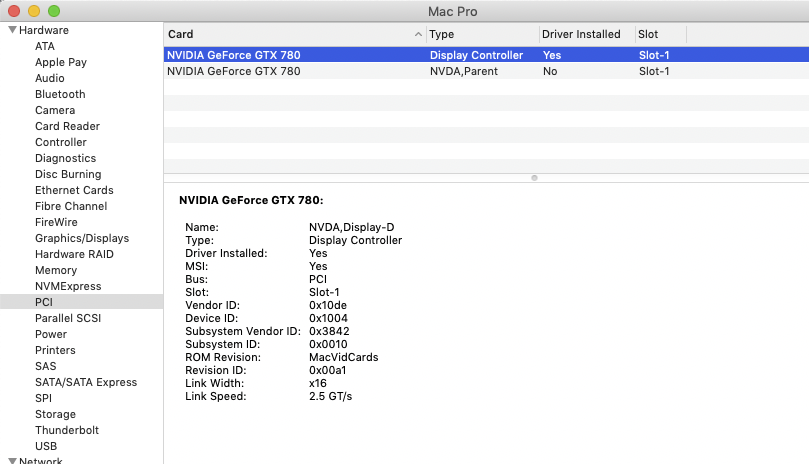Click the green zoom window button
Image resolution: width=809 pixels, height=464 pixels.
pyautogui.click(x=53, y=11)
